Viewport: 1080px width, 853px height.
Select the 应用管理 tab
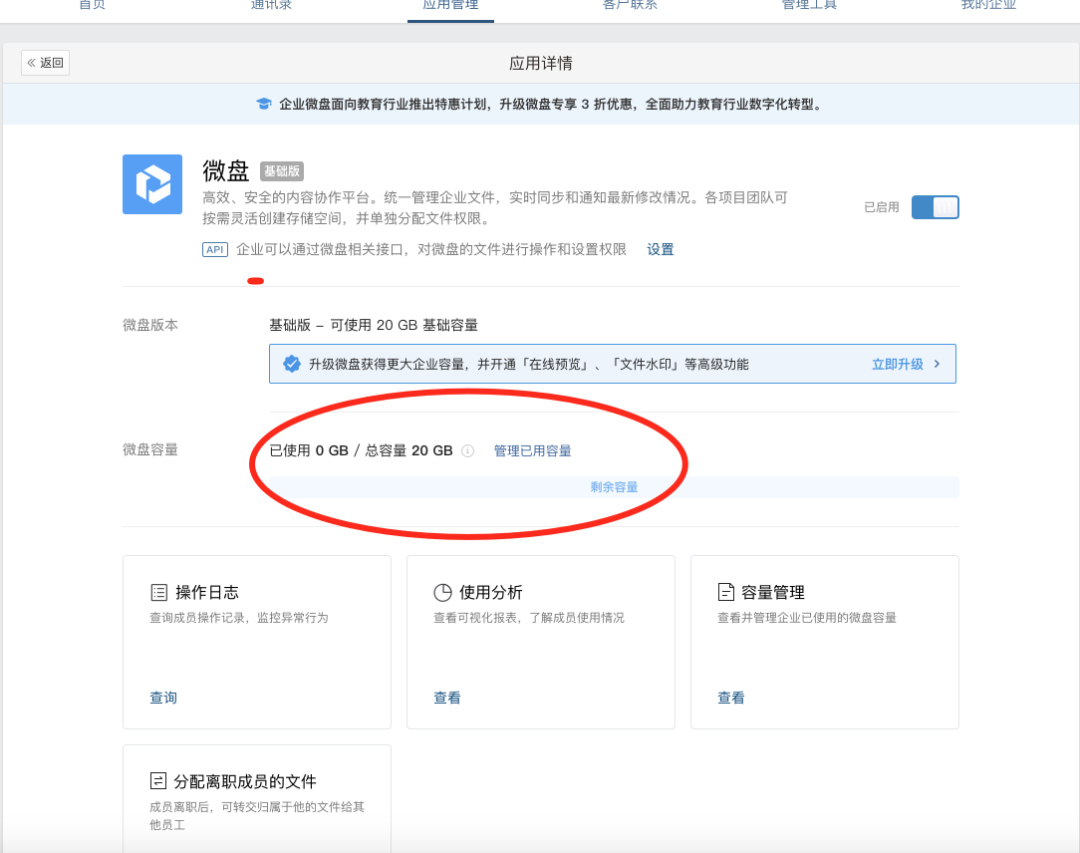click(x=450, y=4)
